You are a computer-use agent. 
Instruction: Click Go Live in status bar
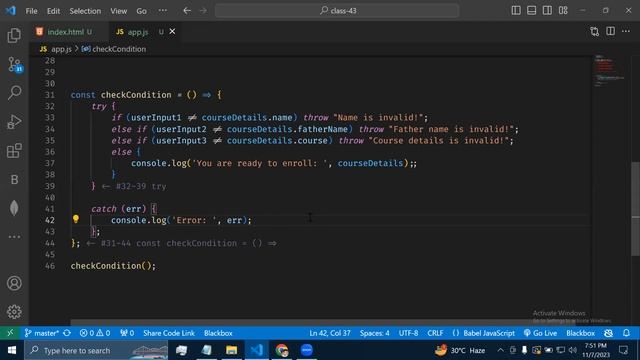tap(540, 333)
